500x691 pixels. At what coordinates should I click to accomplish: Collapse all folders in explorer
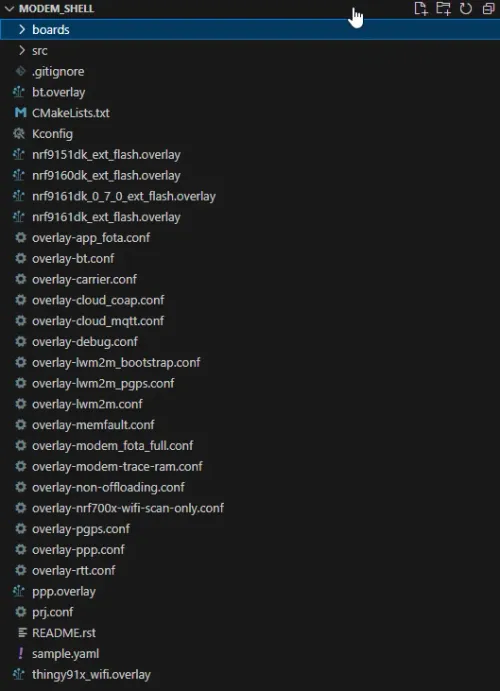point(489,8)
